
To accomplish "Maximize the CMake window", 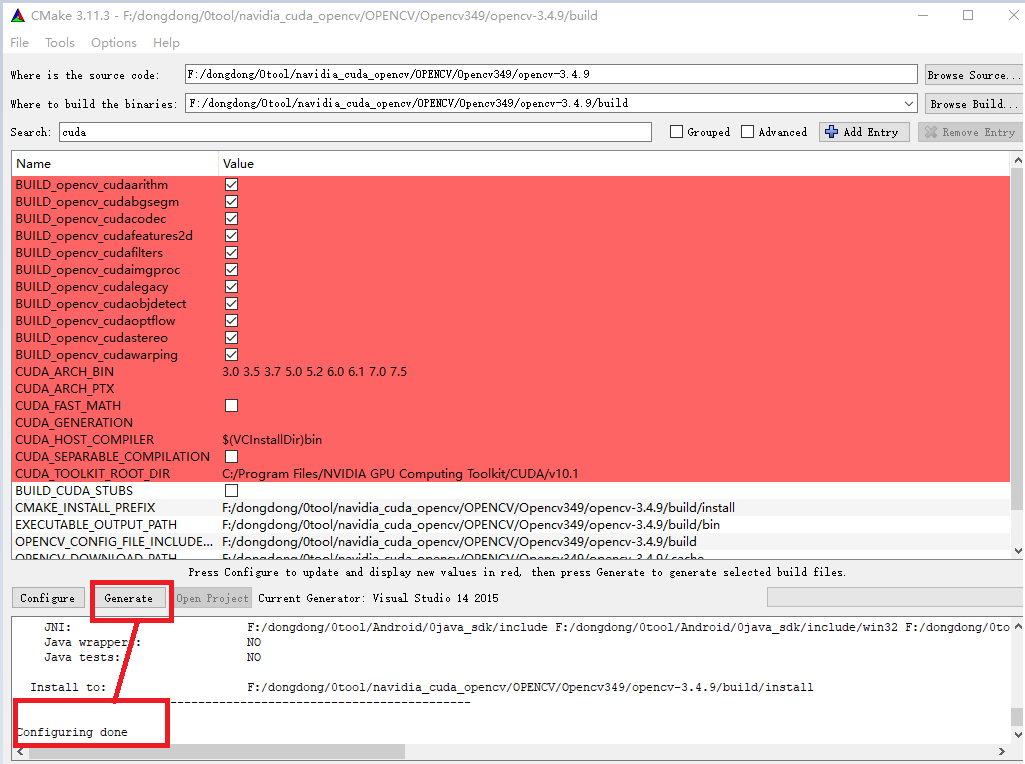I will coord(968,16).
